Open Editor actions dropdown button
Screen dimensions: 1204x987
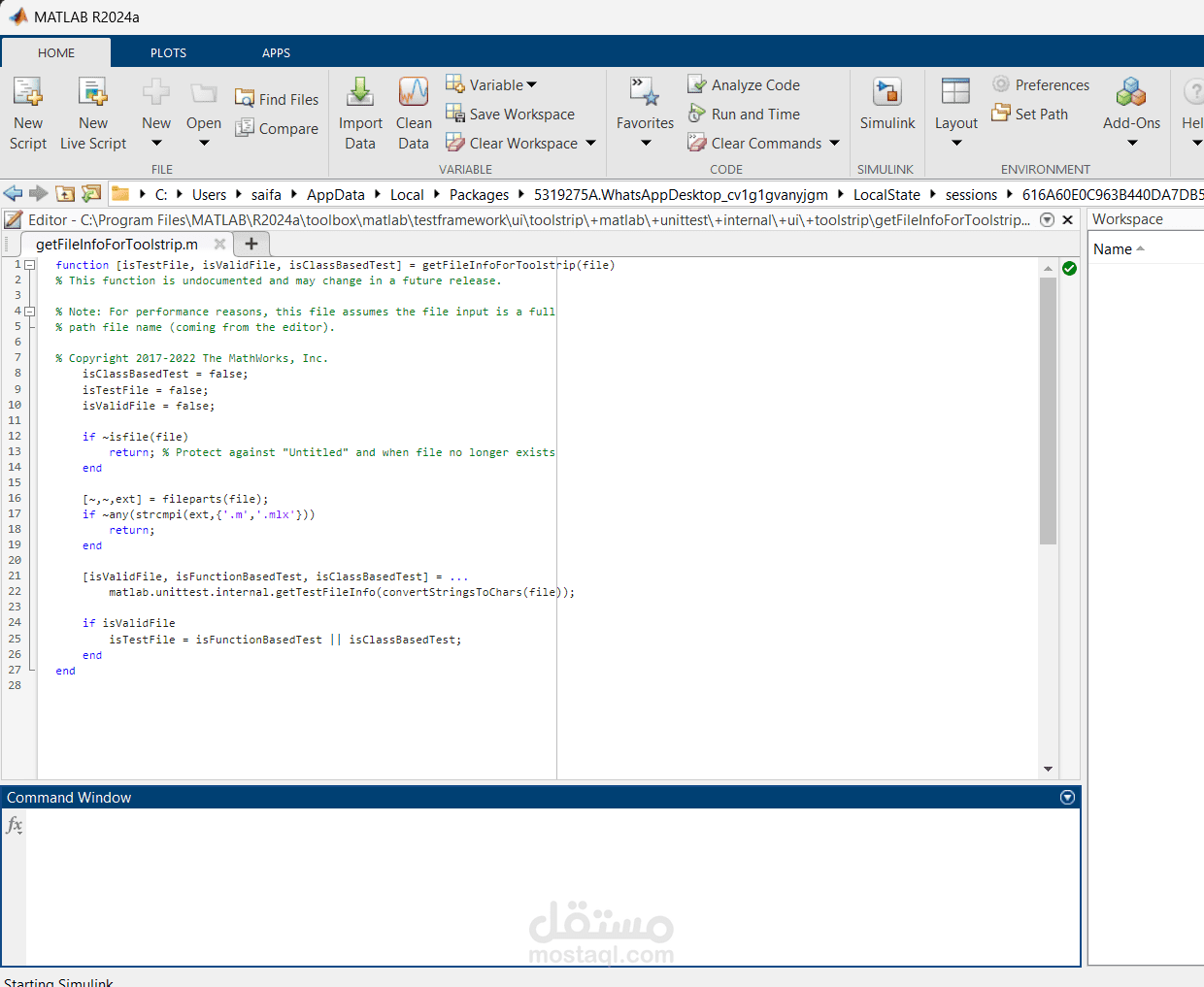tap(1047, 219)
